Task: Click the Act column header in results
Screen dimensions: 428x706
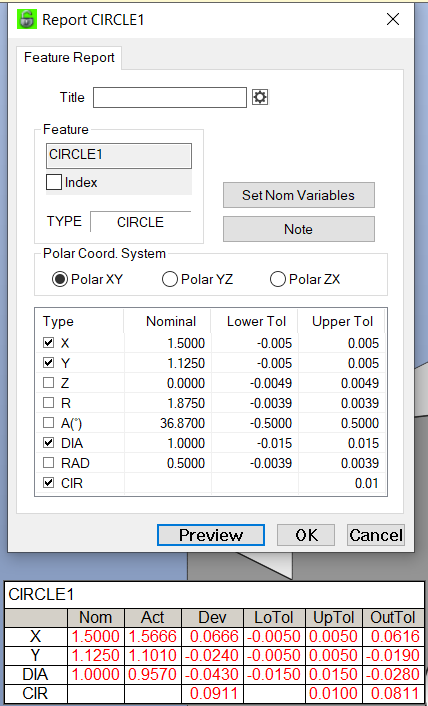Action: pyautogui.click(x=153, y=617)
